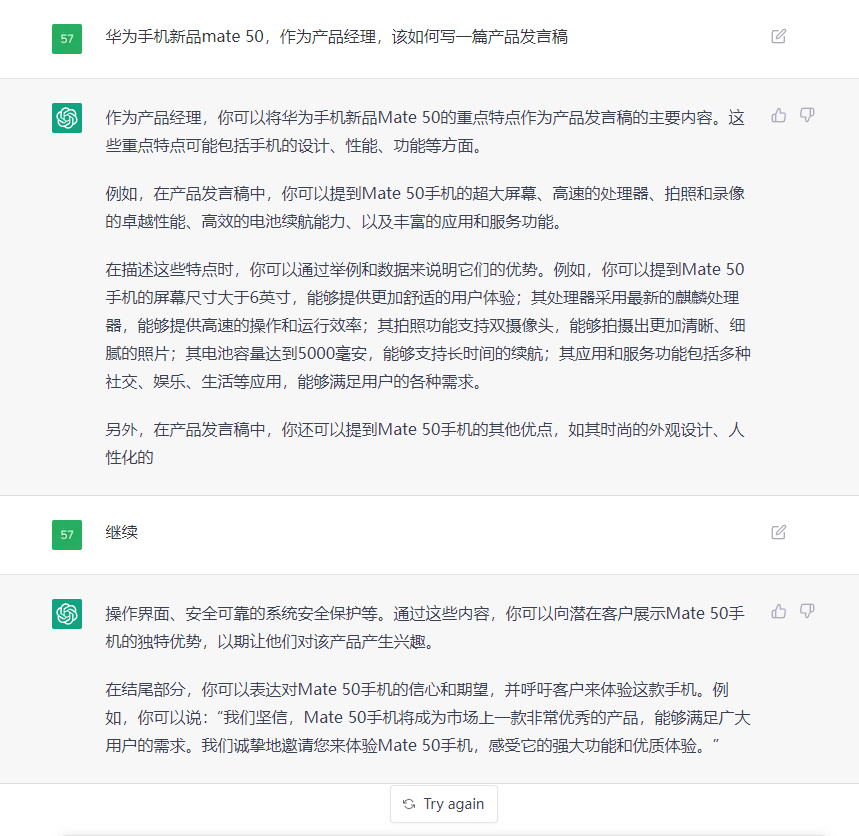Click the paragraph starting '操作界面、安全可靠'
859x836 pixels.
coord(425,627)
